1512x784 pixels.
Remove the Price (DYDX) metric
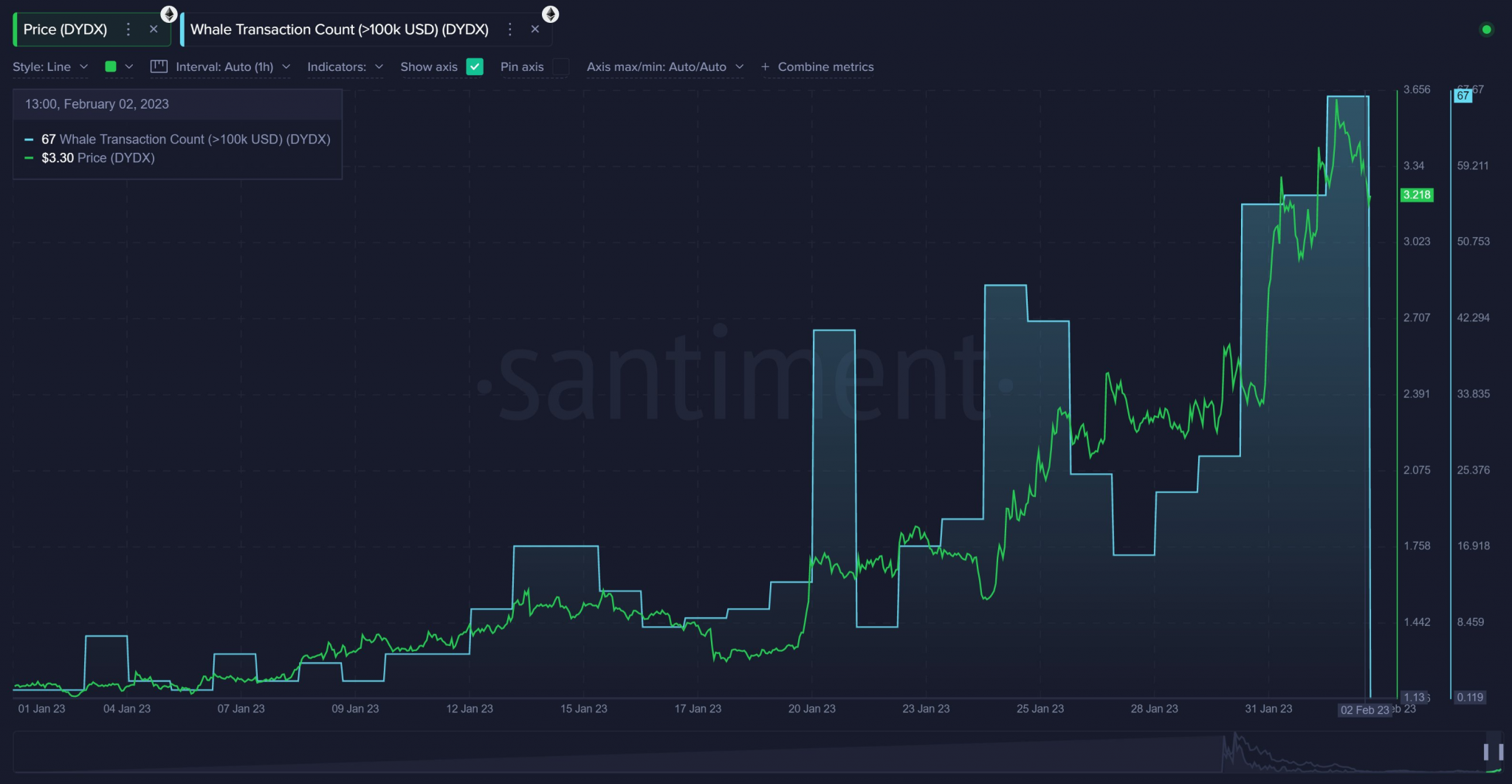[x=154, y=30]
